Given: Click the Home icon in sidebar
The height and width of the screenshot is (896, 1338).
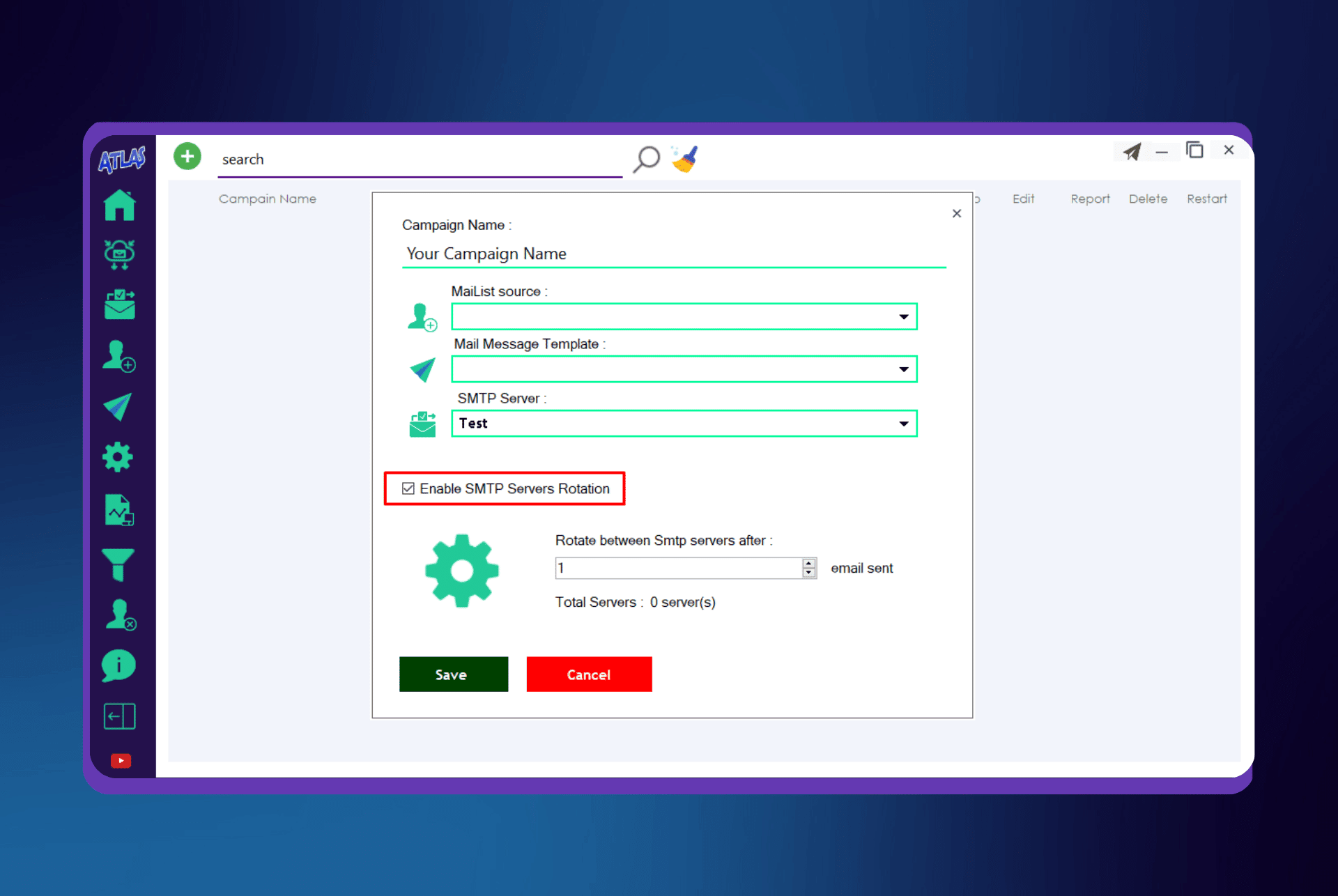Looking at the screenshot, I should [119, 205].
